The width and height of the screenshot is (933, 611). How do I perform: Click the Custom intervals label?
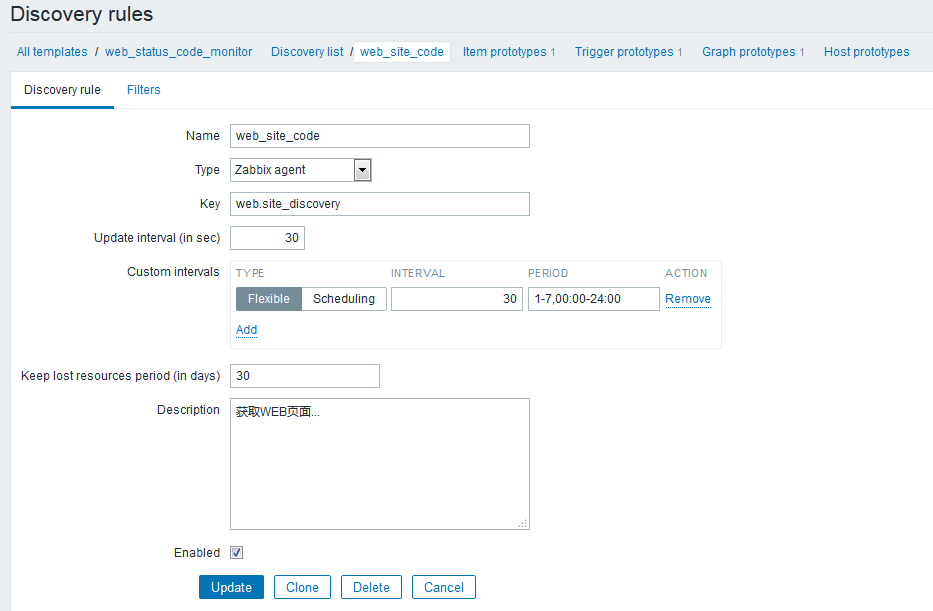pyautogui.click(x=173, y=272)
